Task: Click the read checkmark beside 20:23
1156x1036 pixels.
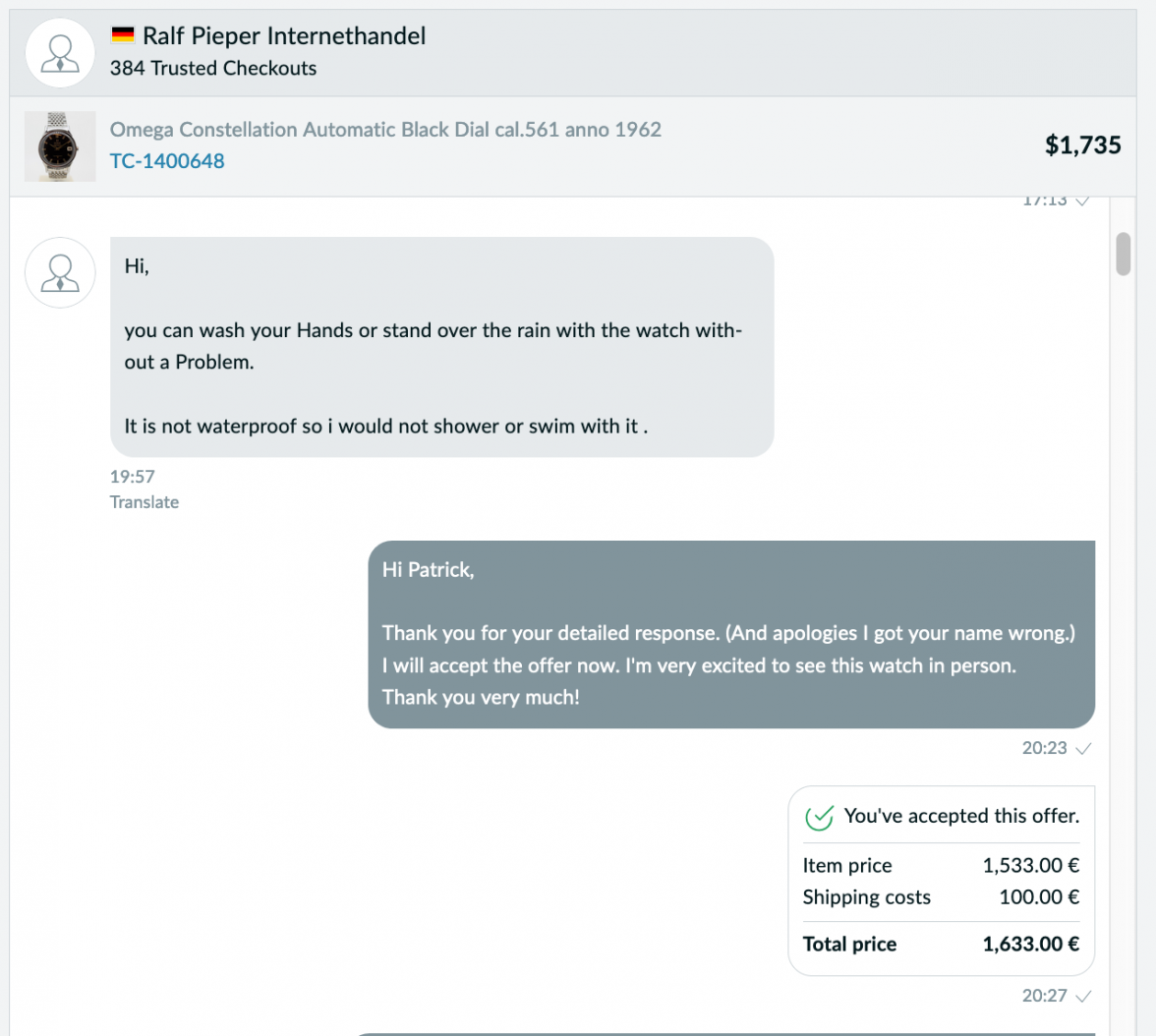Action: click(x=1083, y=748)
